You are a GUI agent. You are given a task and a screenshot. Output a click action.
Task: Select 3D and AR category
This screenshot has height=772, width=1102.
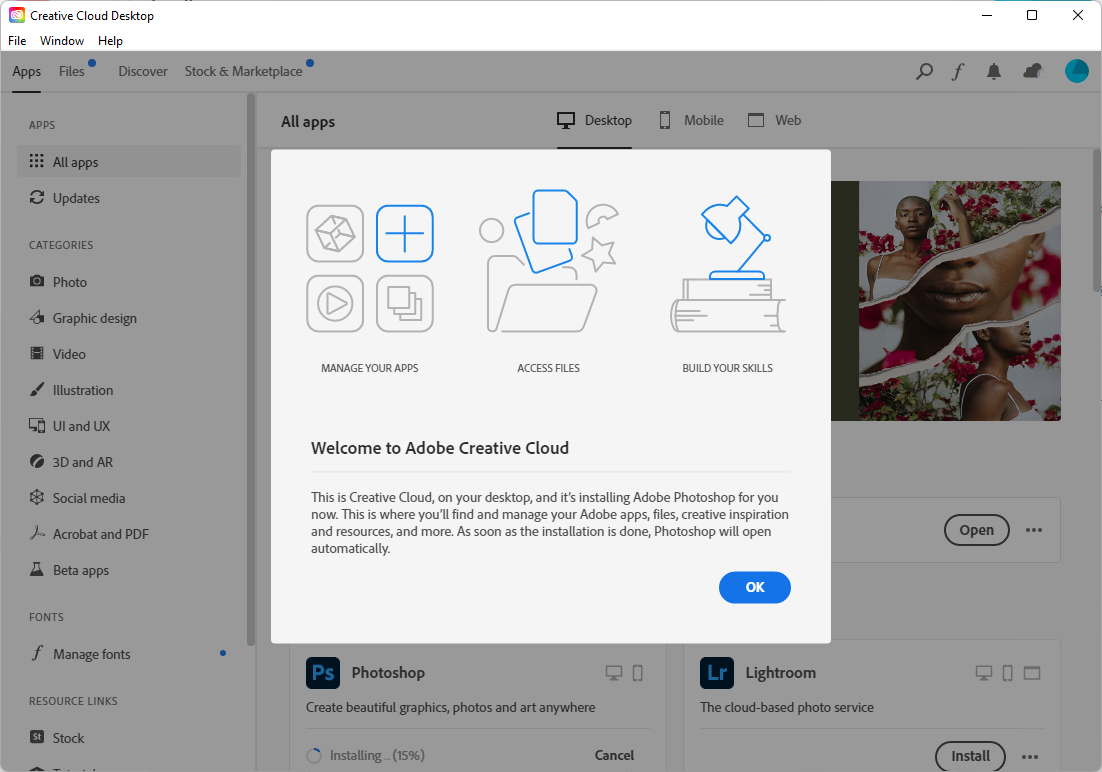coord(82,462)
